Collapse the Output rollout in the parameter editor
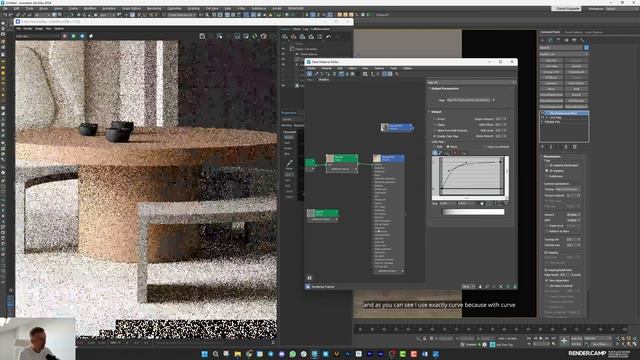The height and width of the screenshot is (360, 640). pos(436,111)
